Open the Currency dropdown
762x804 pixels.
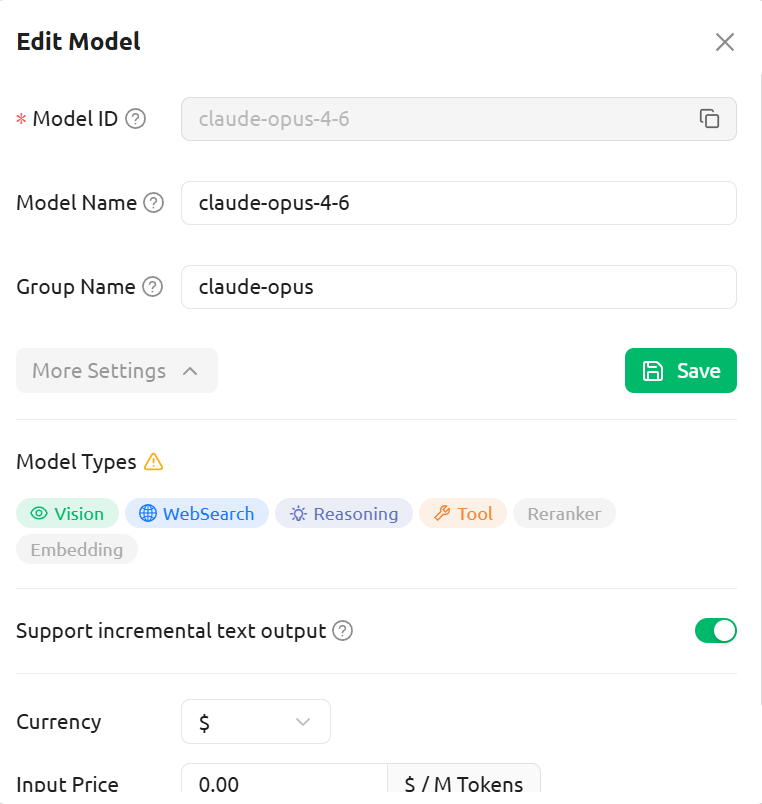click(x=255, y=722)
